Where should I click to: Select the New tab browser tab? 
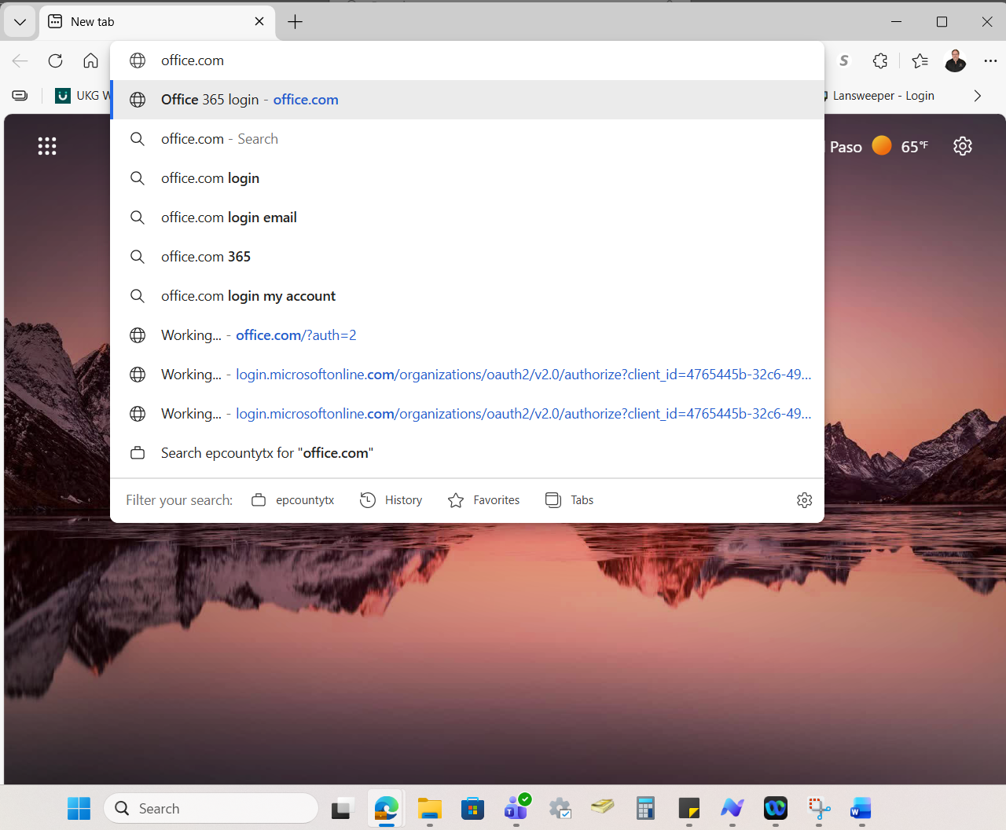pyautogui.click(x=157, y=22)
